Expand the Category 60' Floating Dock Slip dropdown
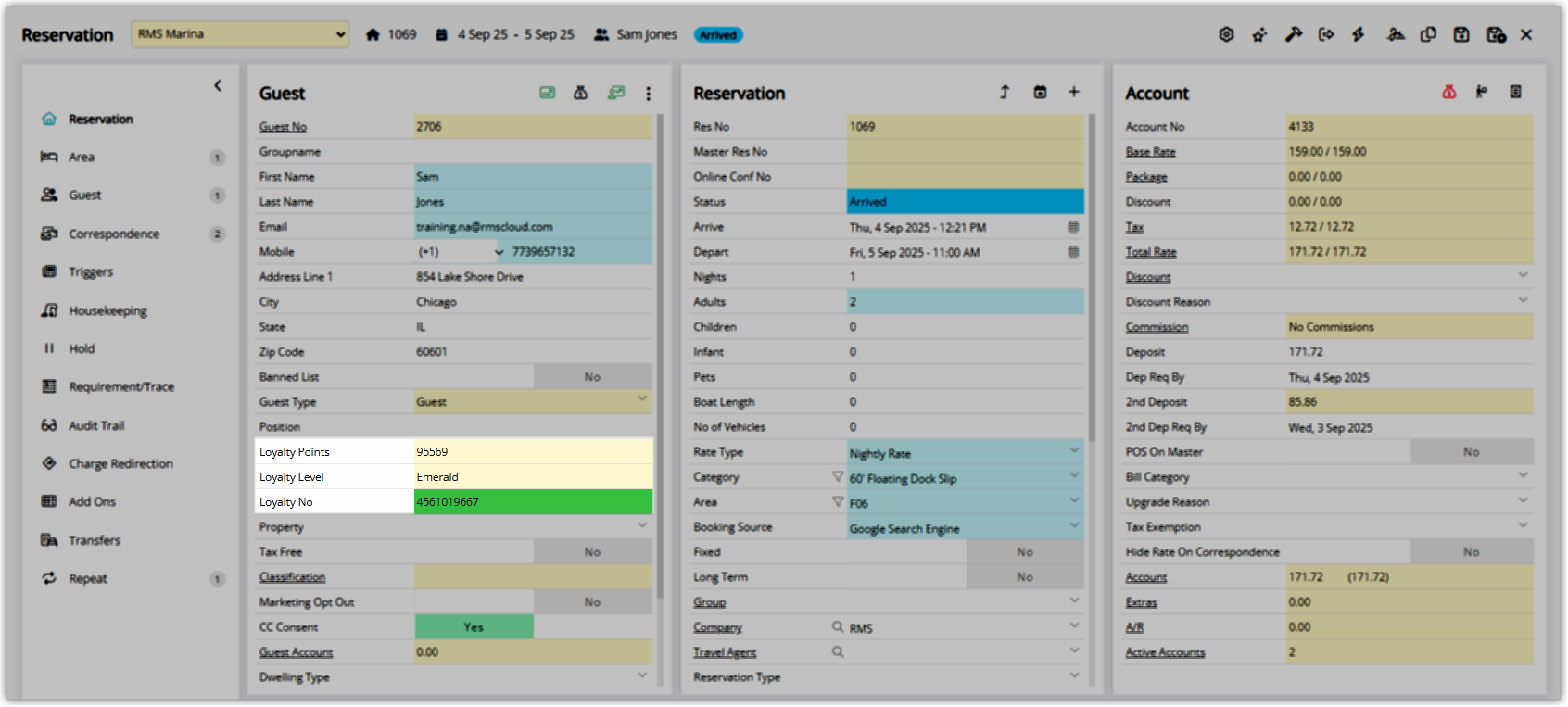The height and width of the screenshot is (707, 1568). (x=1074, y=475)
